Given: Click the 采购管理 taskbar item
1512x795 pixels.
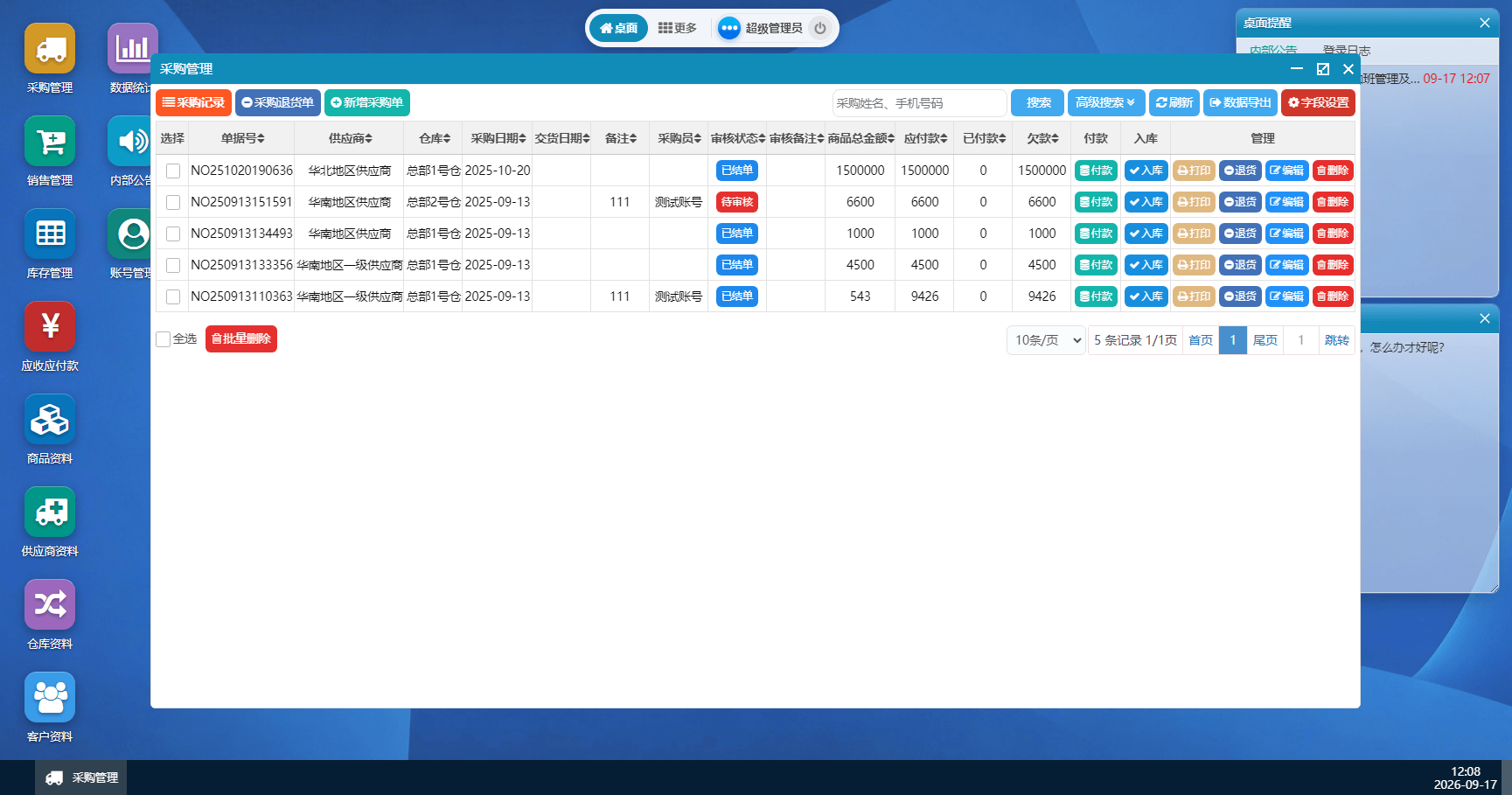Looking at the screenshot, I should pos(81,778).
